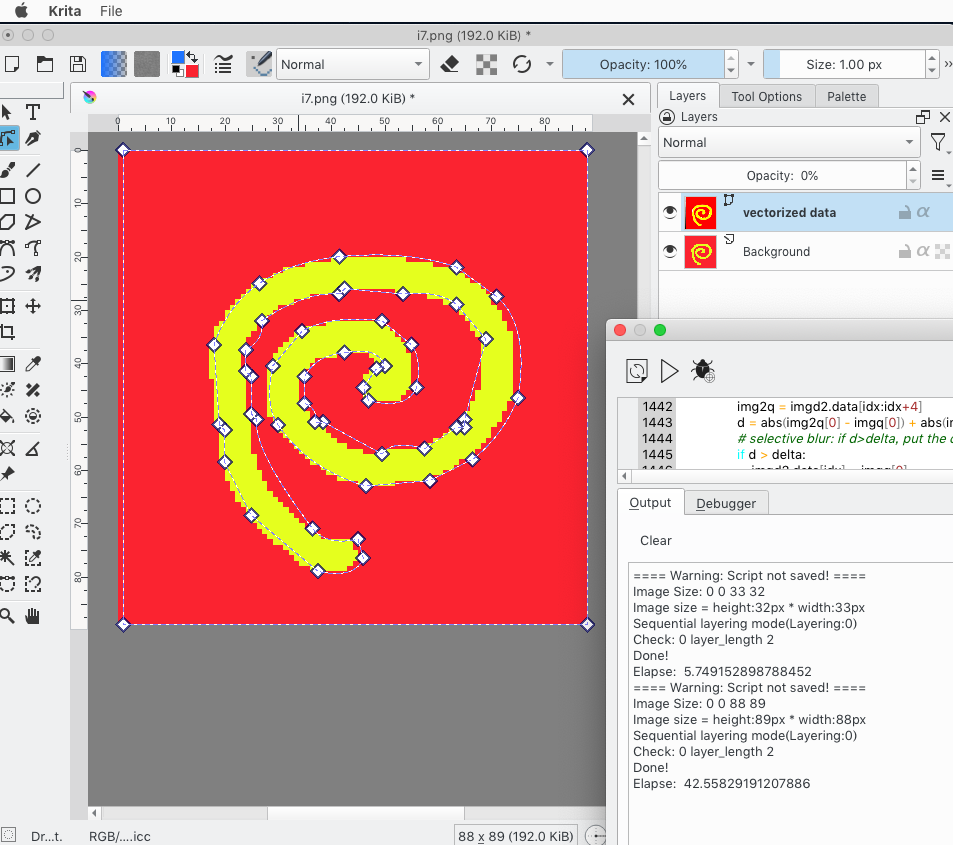Select the Text tool in the toolbox
This screenshot has width=953, height=845.
pyautogui.click(x=33, y=112)
